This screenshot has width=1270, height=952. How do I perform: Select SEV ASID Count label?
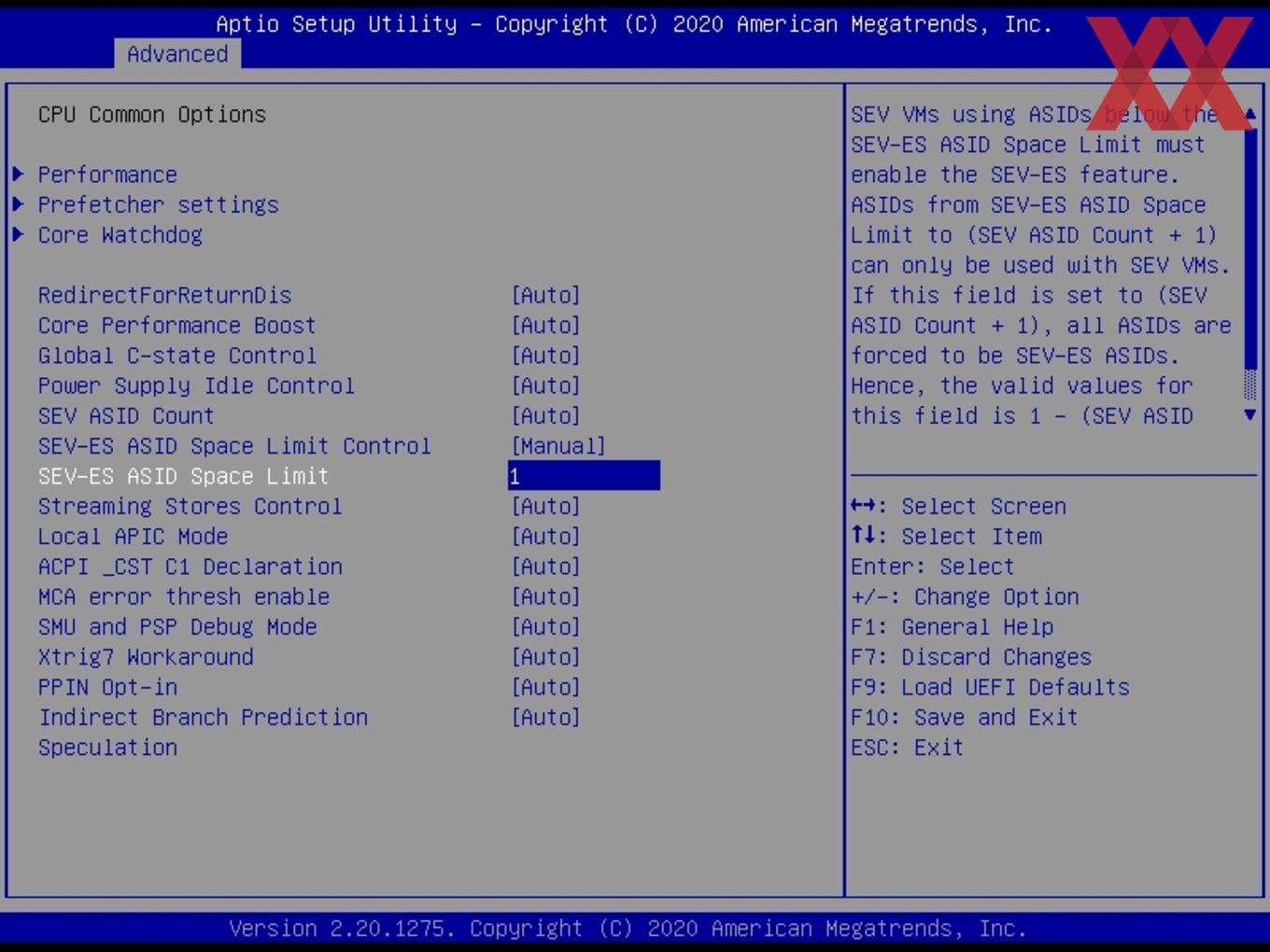click(126, 415)
